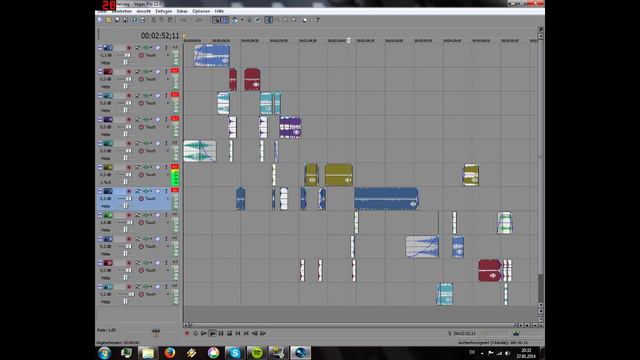Click the Open project folder icon
The width and height of the screenshot is (640, 360).
coord(109,20)
